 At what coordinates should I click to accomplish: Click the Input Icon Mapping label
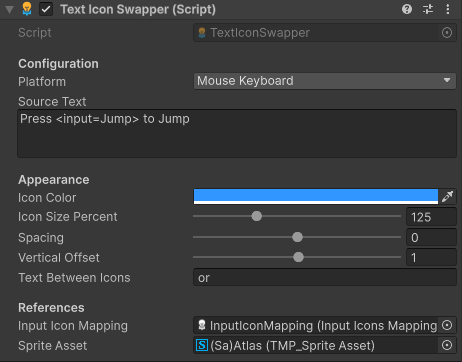click(x=73, y=326)
